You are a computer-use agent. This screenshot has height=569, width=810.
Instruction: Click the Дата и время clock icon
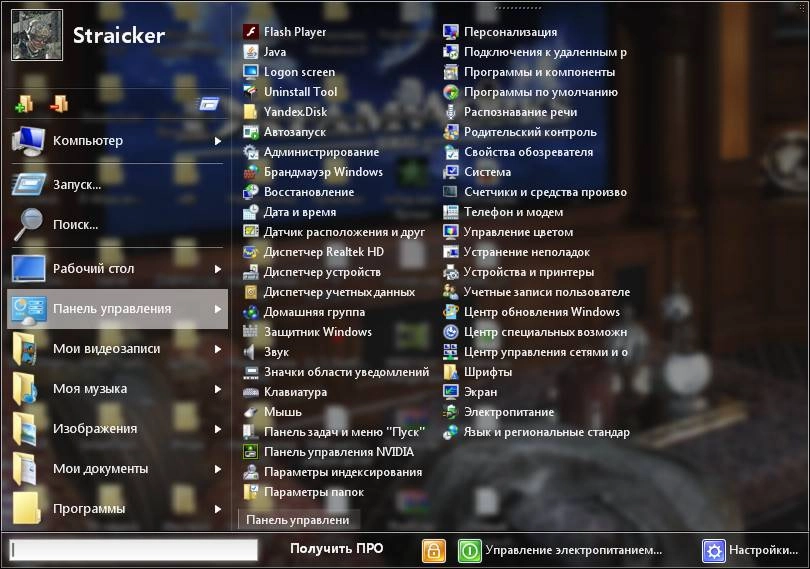251,212
